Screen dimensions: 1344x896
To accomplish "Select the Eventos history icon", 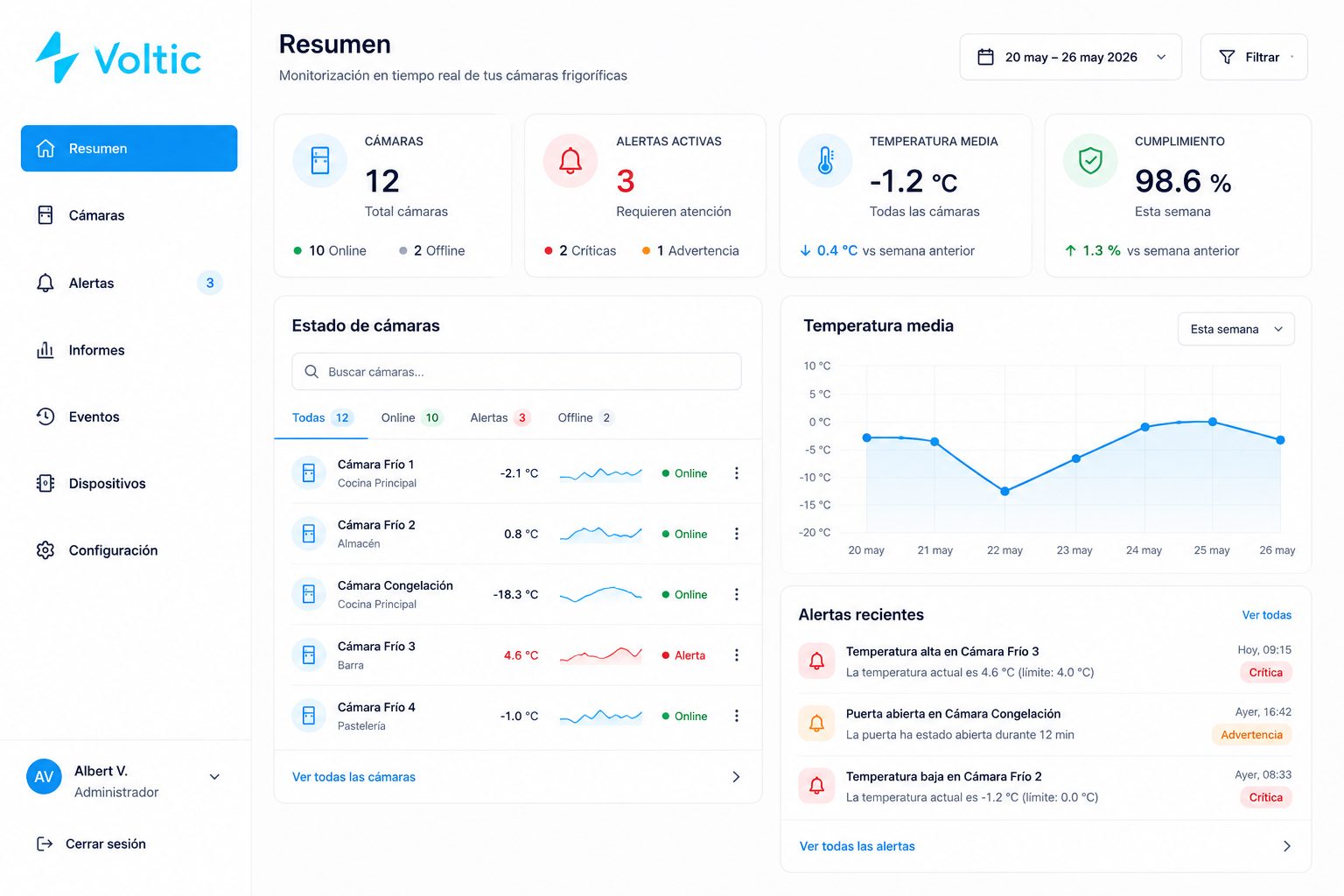I will pos(45,416).
